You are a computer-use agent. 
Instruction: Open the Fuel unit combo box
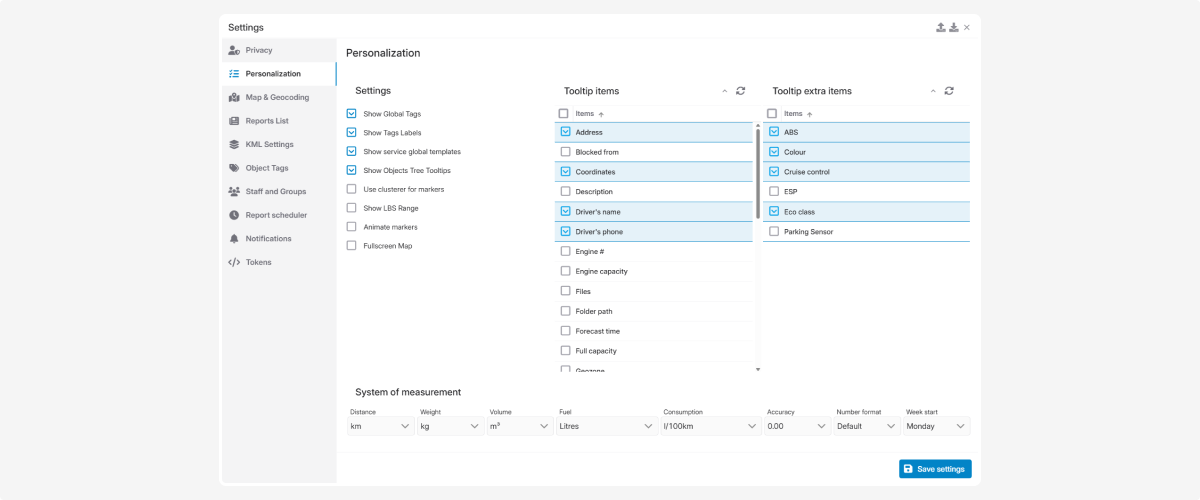pos(606,426)
